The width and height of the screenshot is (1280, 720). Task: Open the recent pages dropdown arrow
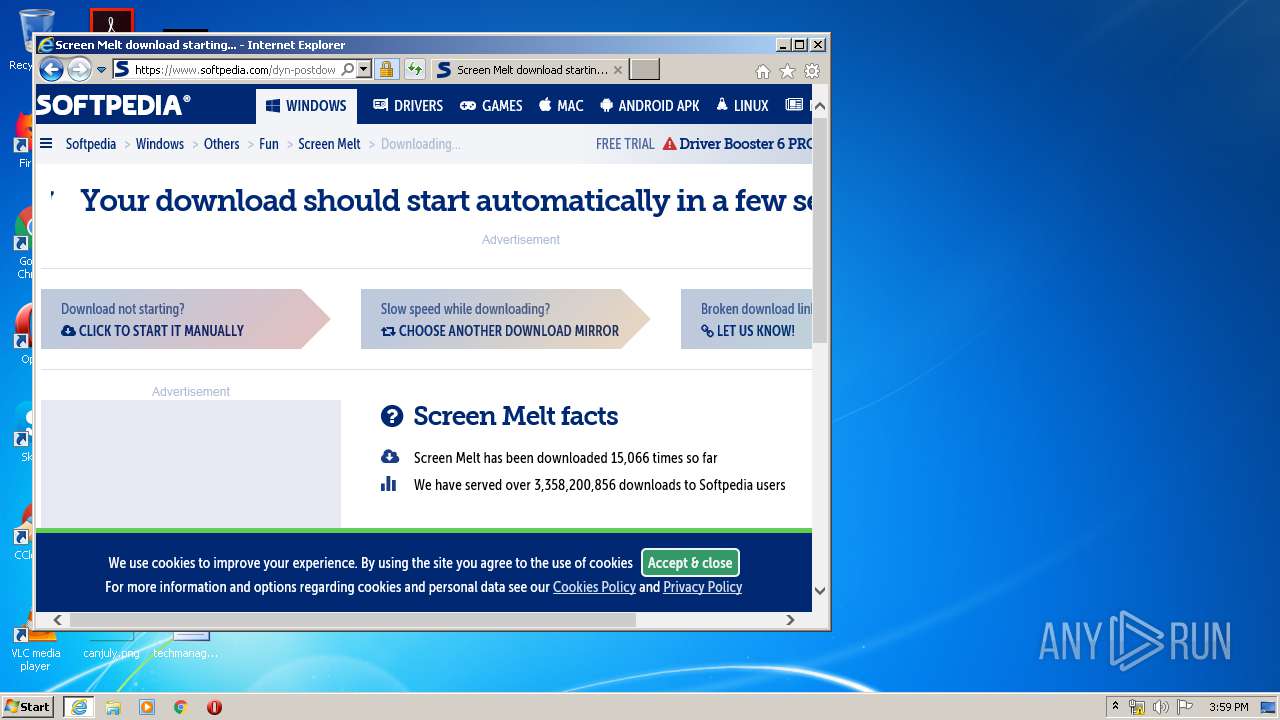101,70
